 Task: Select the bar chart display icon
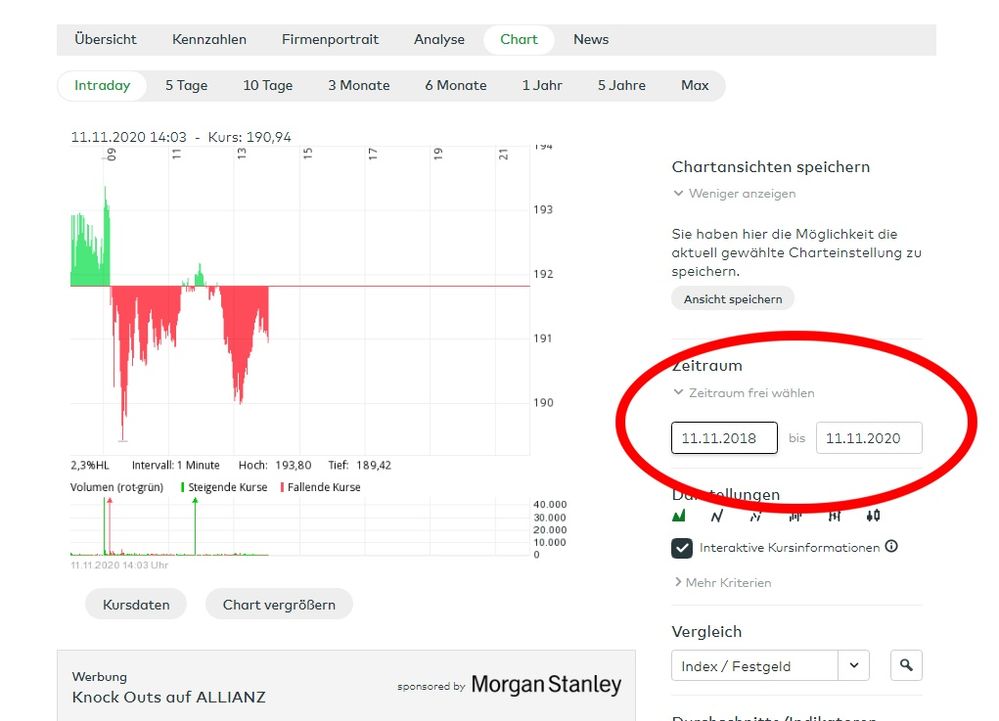[795, 516]
